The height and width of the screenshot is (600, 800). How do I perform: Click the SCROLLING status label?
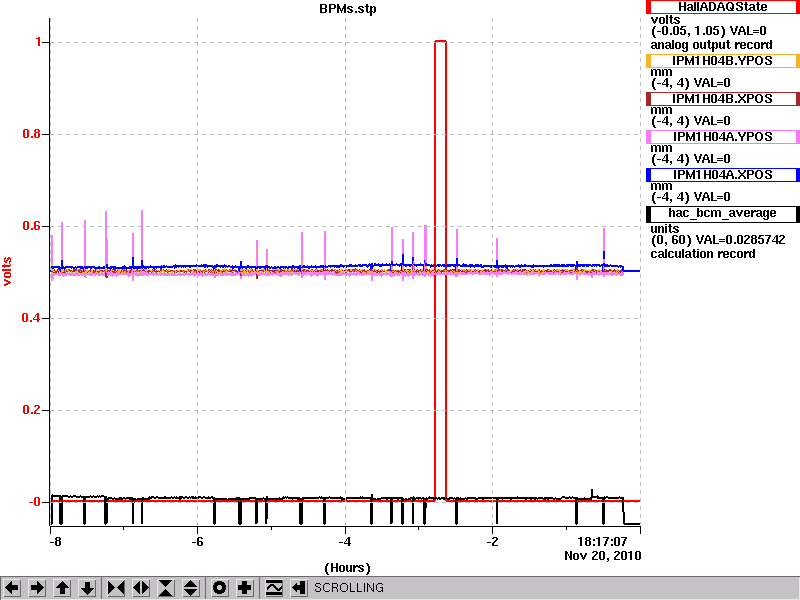tap(349, 588)
